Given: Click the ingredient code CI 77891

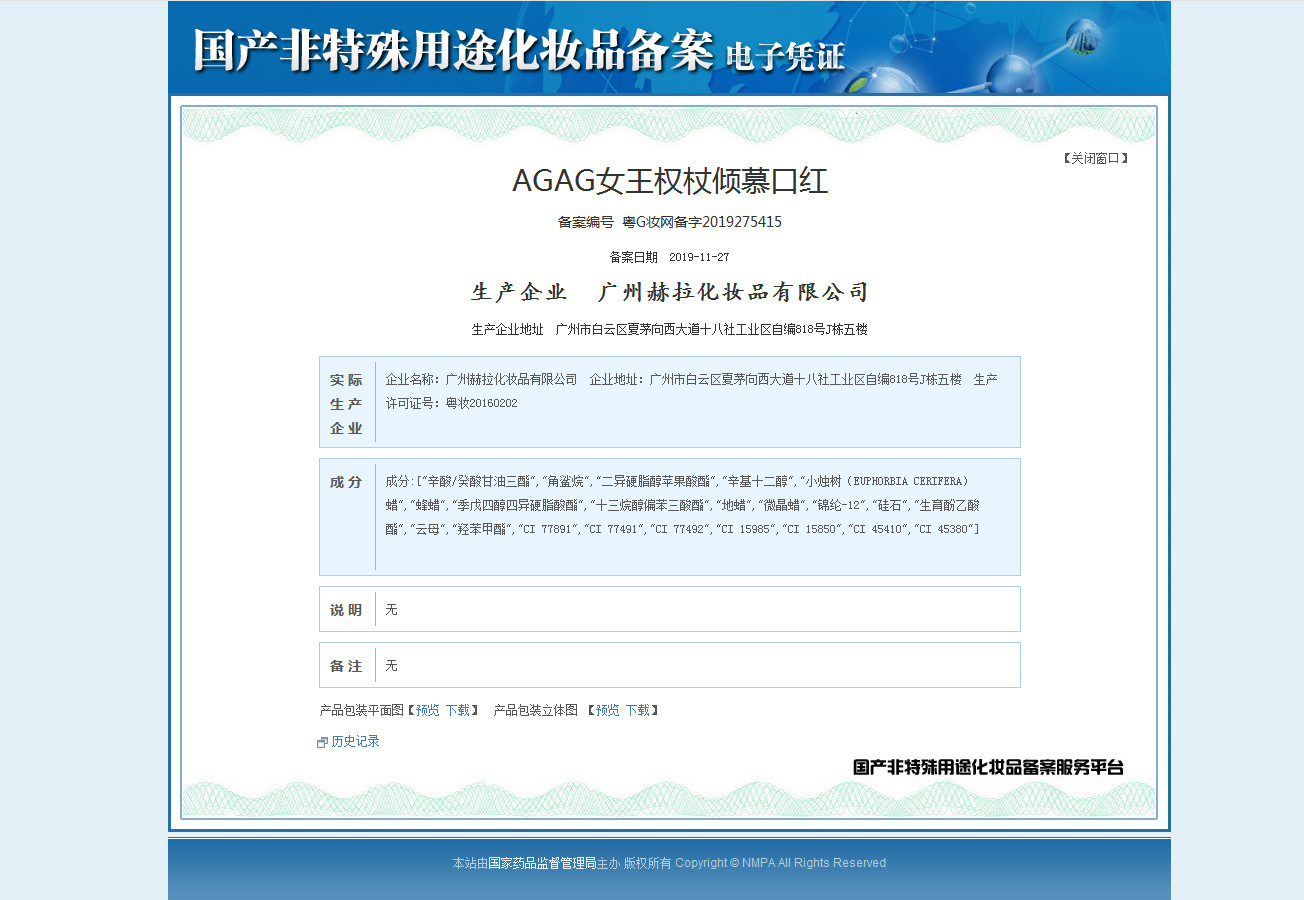Looking at the screenshot, I should coord(549,528).
